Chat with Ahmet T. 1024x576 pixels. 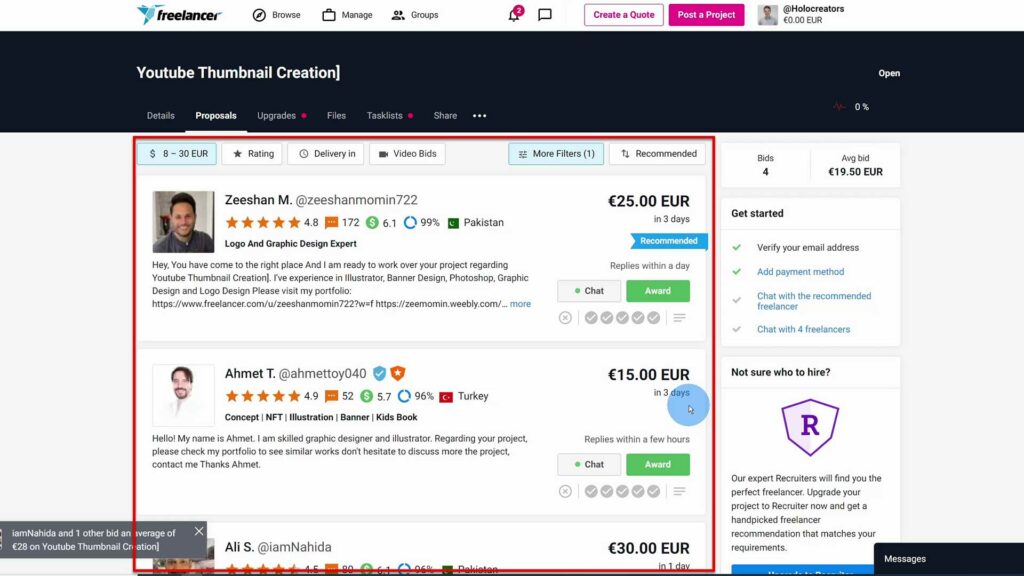[589, 464]
